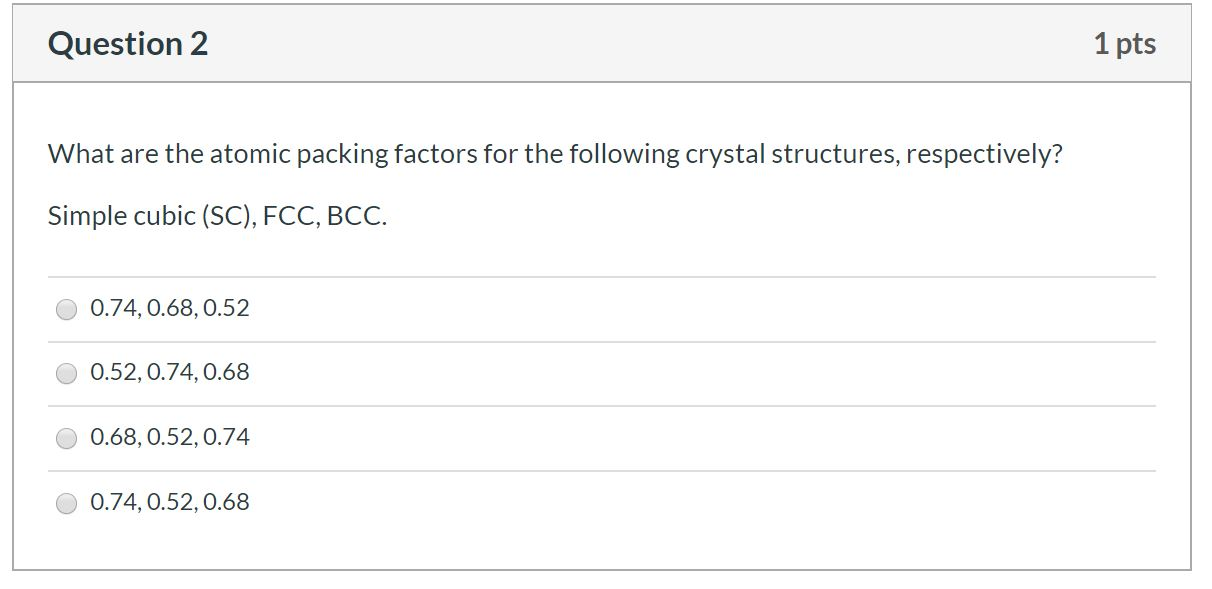This screenshot has width=1212, height=589.
Task: Click the answer text 0.52, 0.74, 0.68
Action: [170, 373]
